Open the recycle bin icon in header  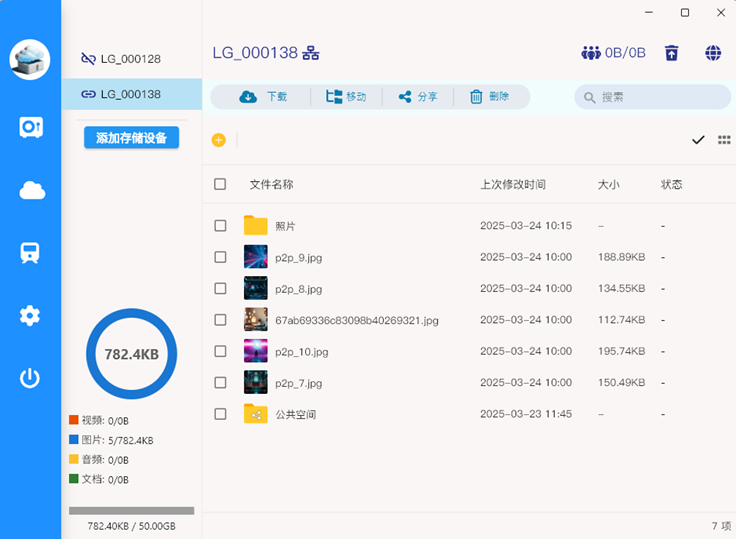click(672, 53)
